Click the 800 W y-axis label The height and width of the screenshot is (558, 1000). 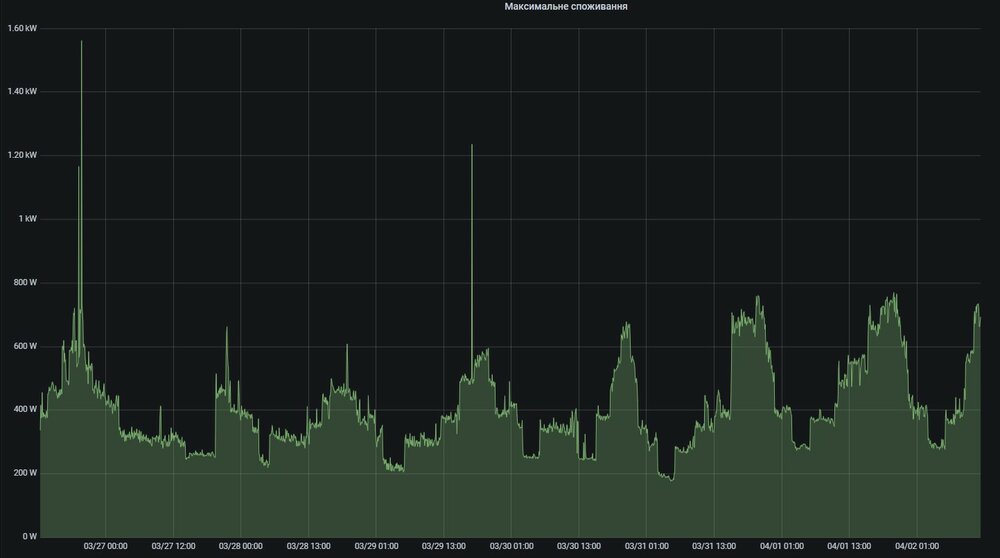(24, 282)
